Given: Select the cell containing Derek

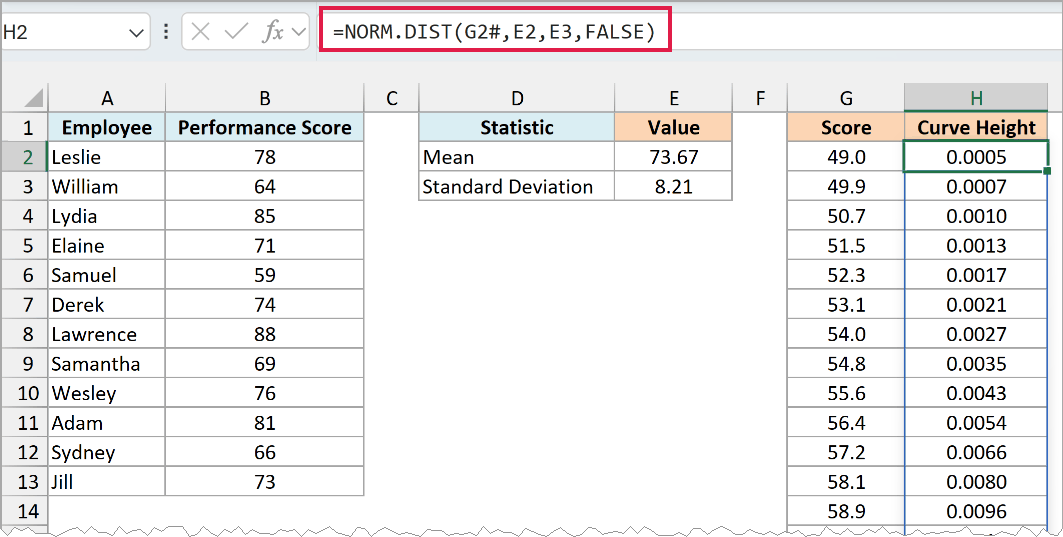Looking at the screenshot, I should [x=106, y=304].
